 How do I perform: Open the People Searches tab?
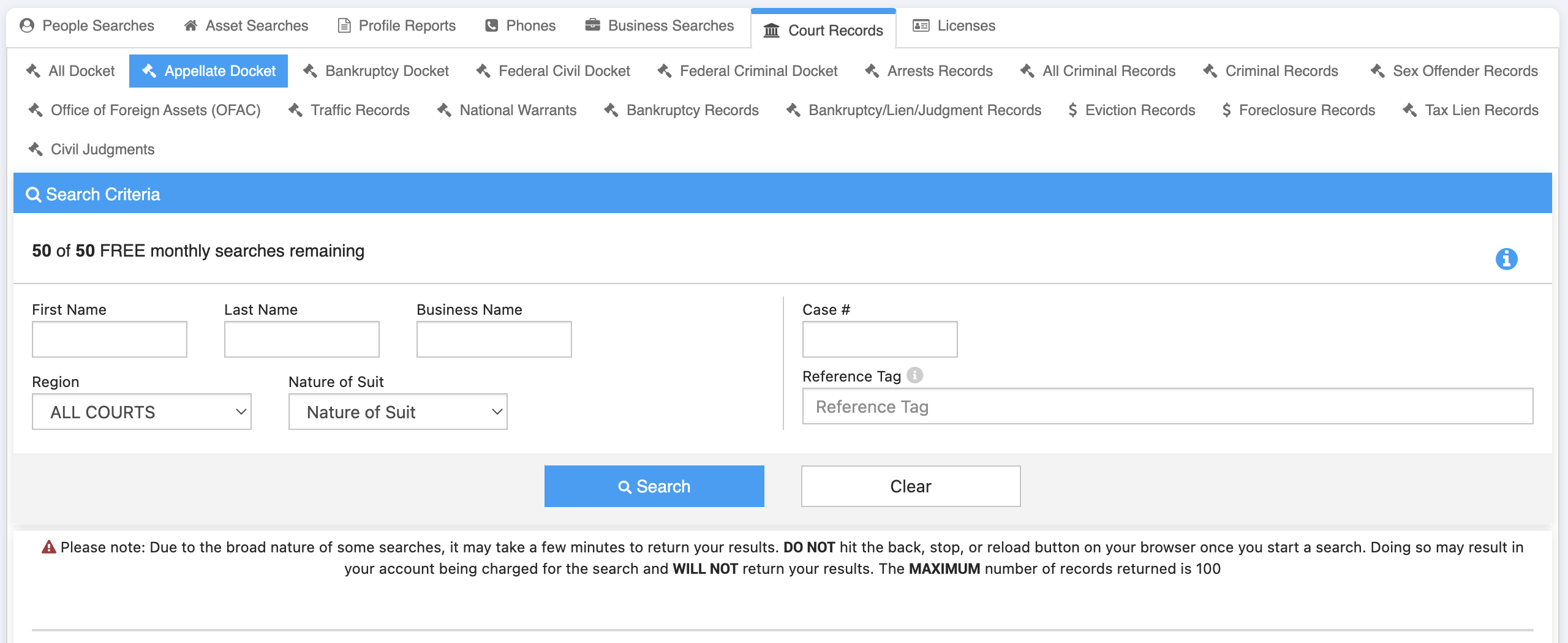87,26
